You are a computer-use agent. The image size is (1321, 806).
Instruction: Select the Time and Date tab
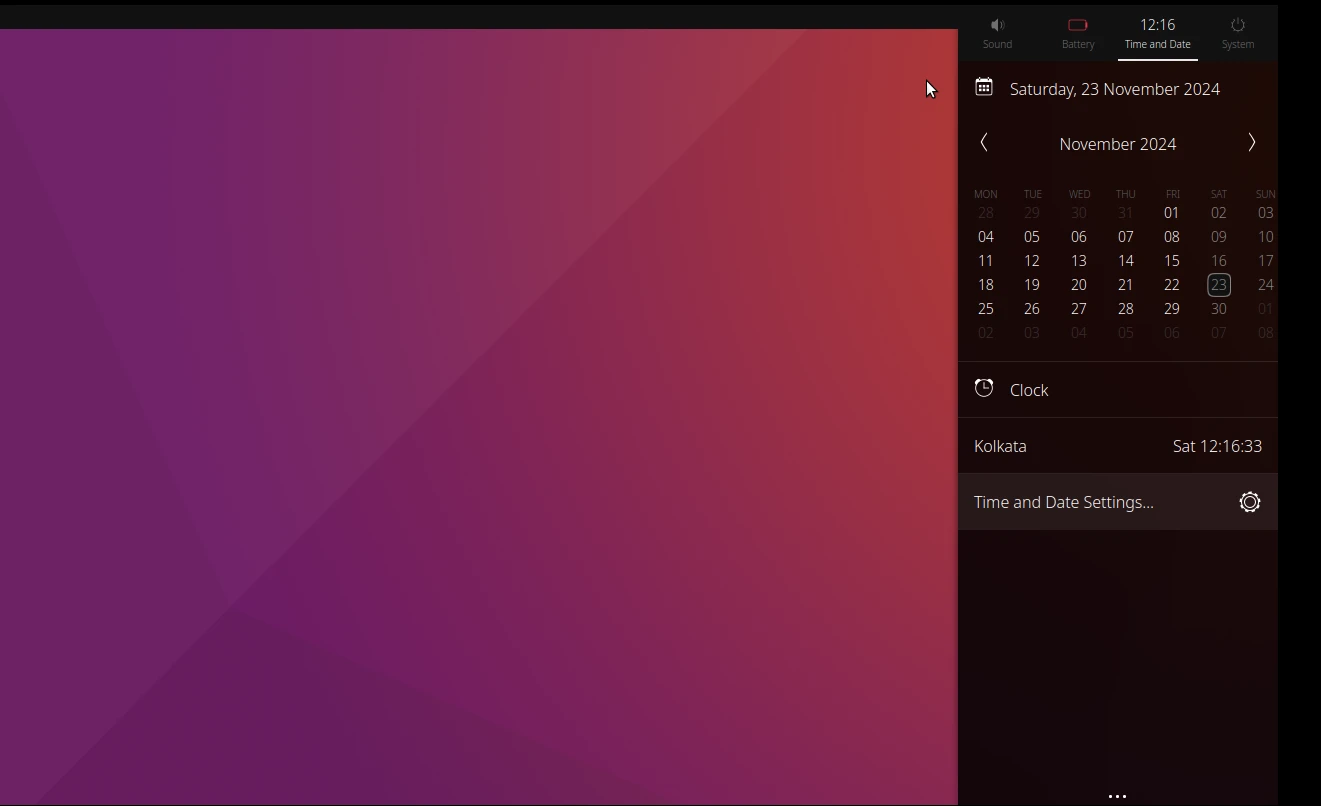[1157, 33]
